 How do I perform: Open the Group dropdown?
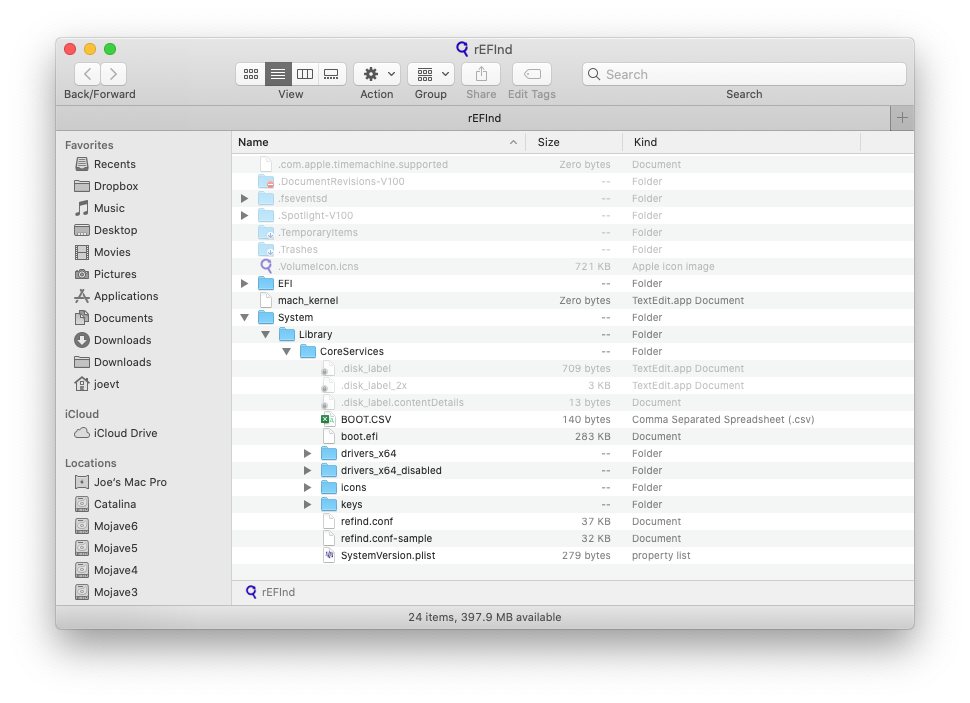pyautogui.click(x=431, y=74)
